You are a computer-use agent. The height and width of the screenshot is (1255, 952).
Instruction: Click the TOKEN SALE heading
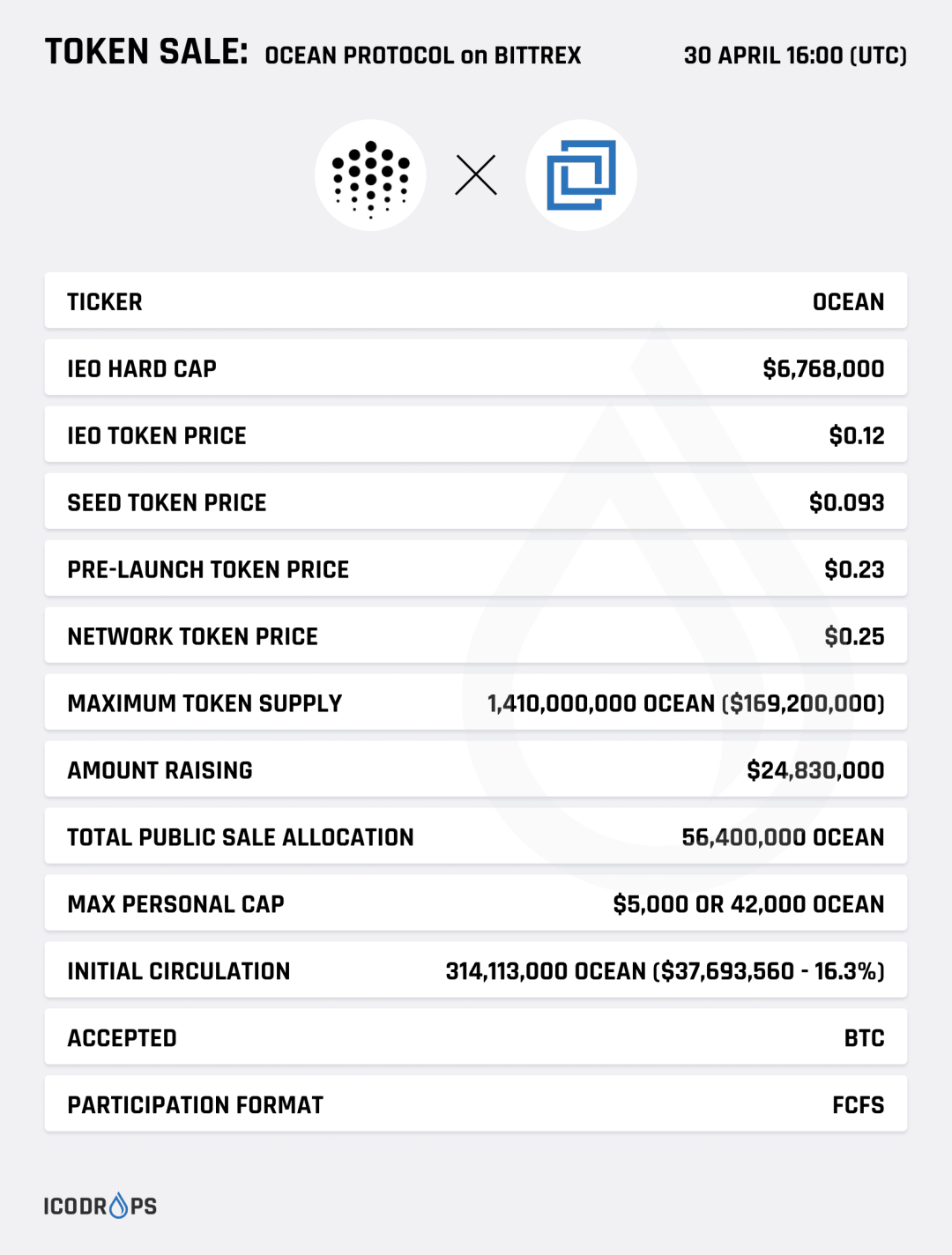click(146, 53)
